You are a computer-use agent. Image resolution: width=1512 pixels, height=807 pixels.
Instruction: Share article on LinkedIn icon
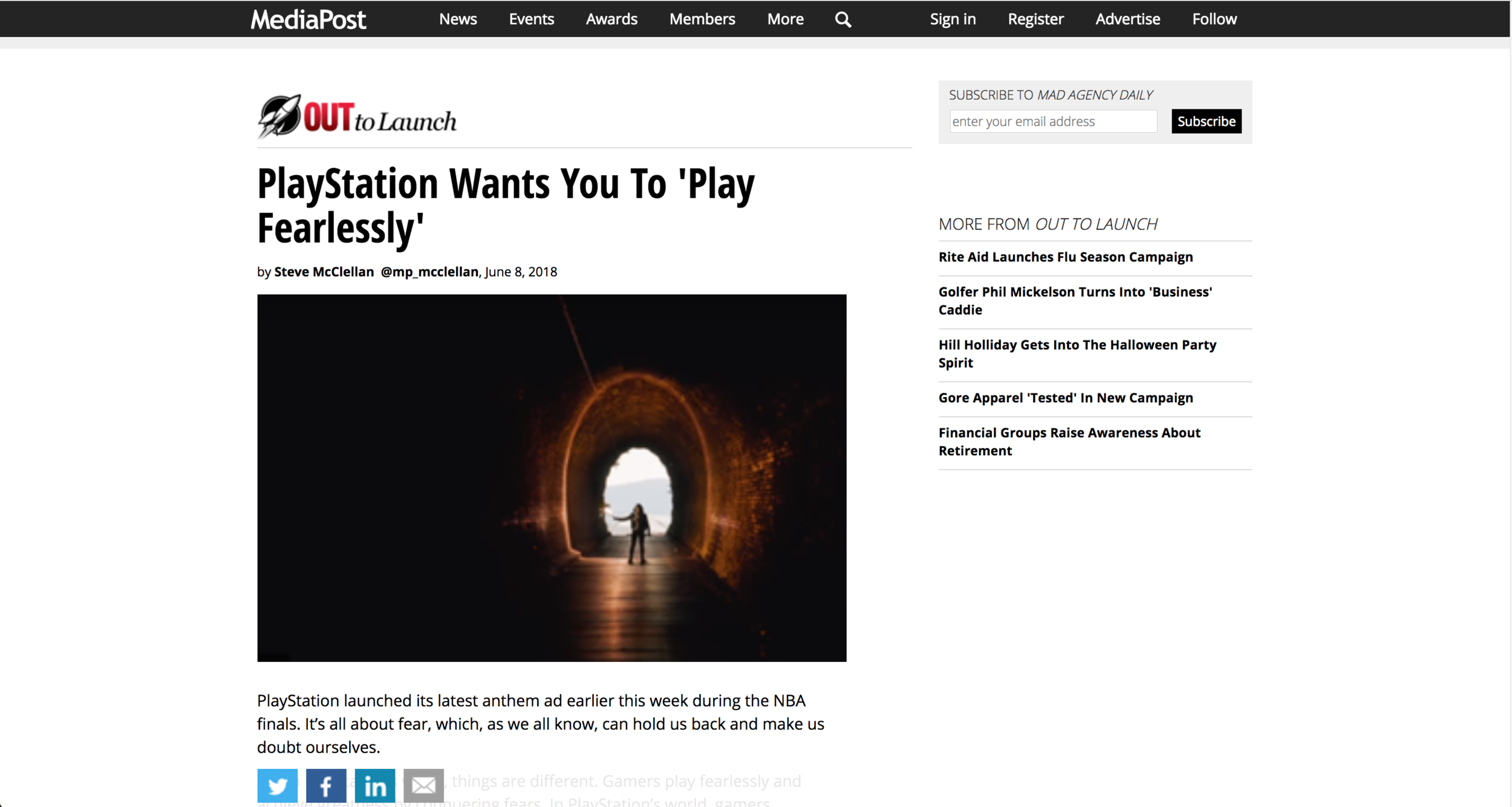click(375, 785)
